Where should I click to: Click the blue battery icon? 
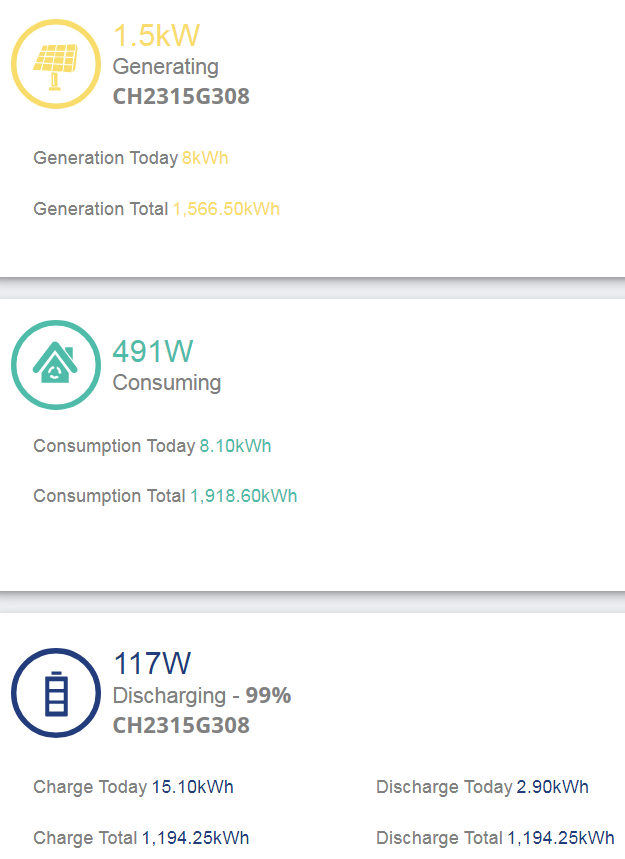[56, 693]
